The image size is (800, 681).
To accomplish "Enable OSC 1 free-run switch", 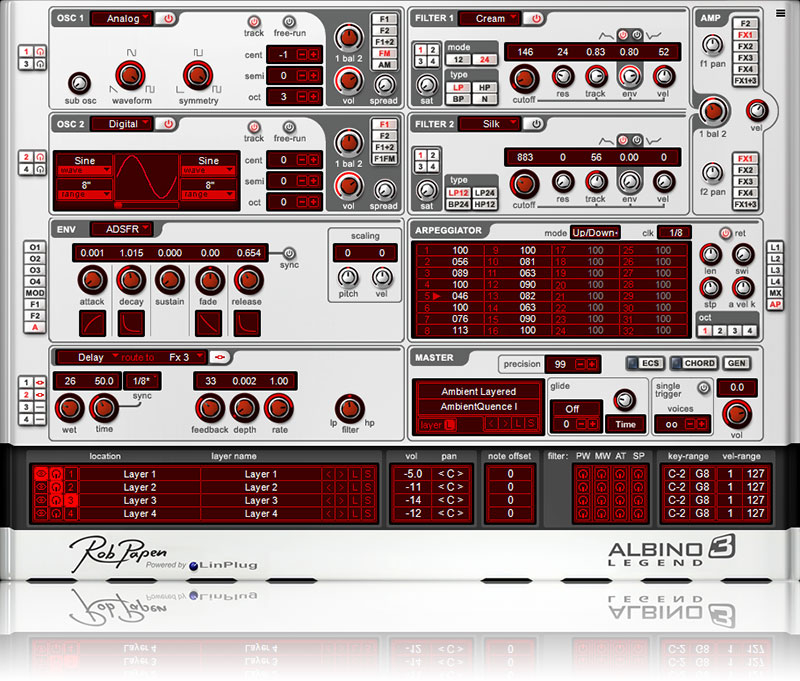I will [x=290, y=21].
